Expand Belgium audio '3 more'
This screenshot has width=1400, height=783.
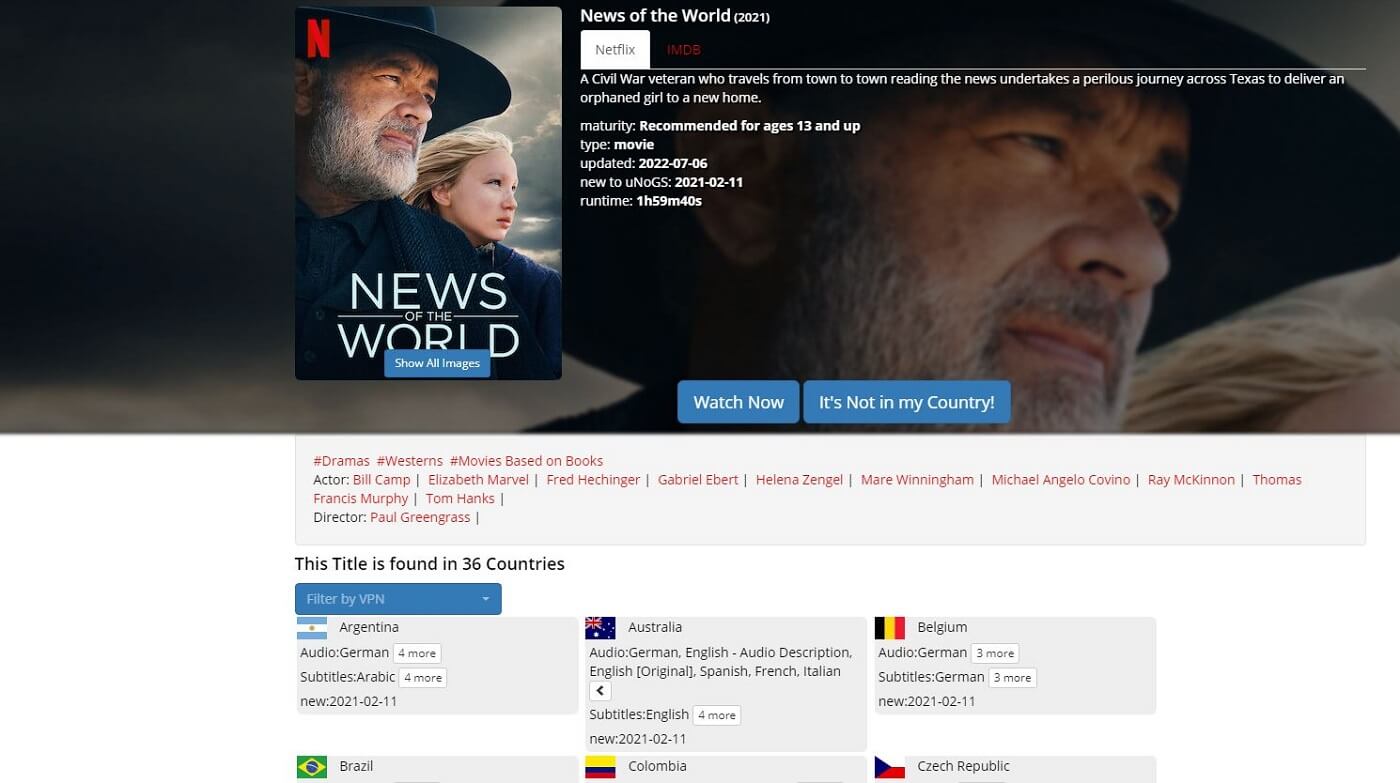pos(995,654)
